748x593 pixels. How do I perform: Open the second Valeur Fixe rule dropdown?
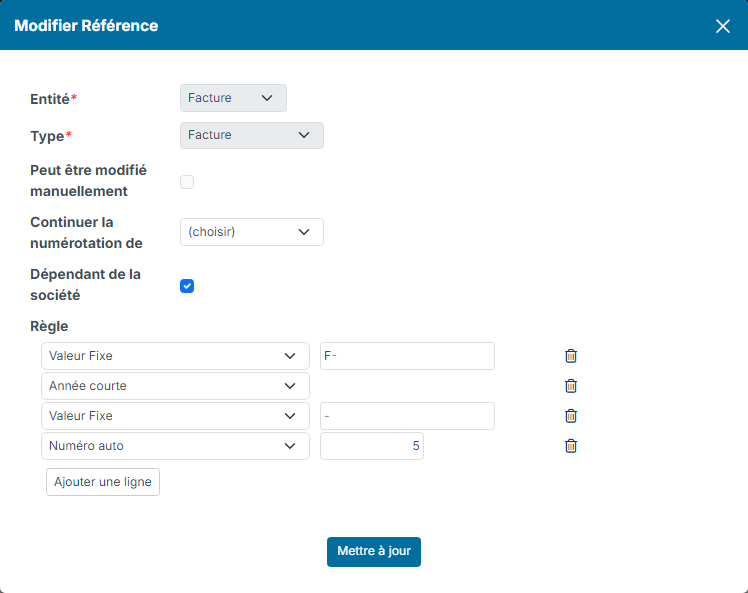tap(176, 416)
